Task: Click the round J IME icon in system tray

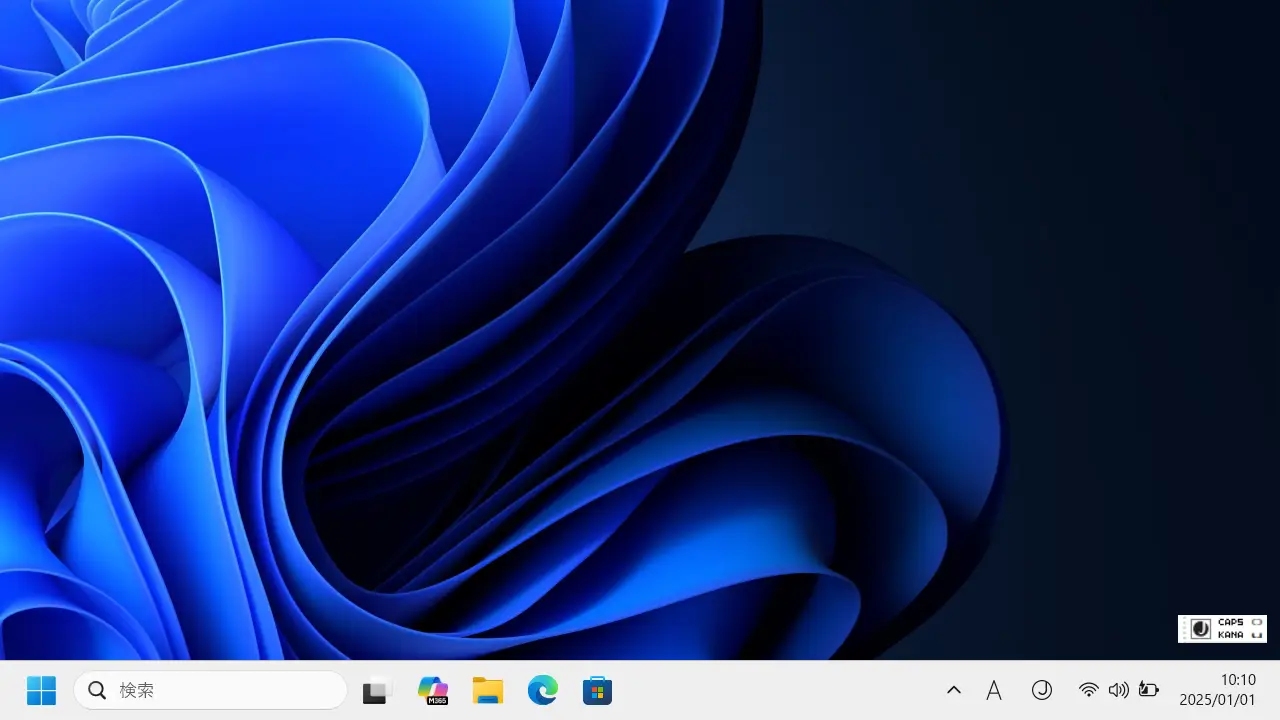Action: 1042,690
